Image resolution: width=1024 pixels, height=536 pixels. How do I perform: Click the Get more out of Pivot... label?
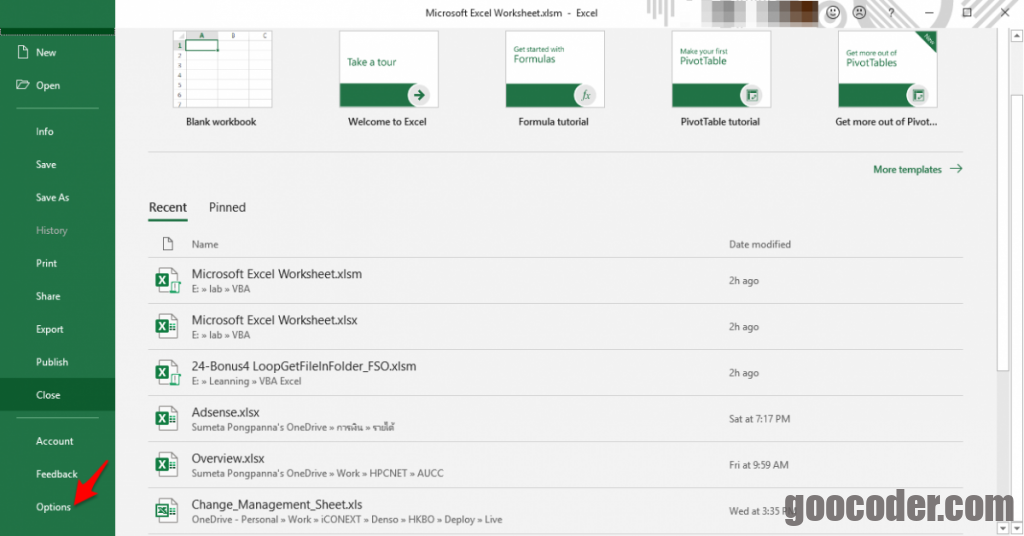pyautogui.click(x=886, y=121)
